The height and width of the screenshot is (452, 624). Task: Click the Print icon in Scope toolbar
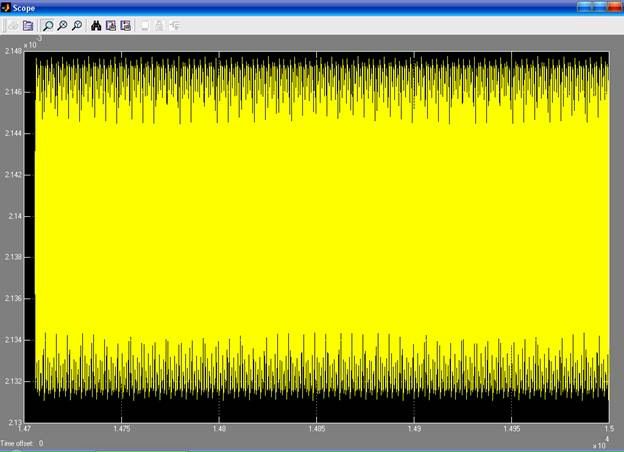point(13,25)
